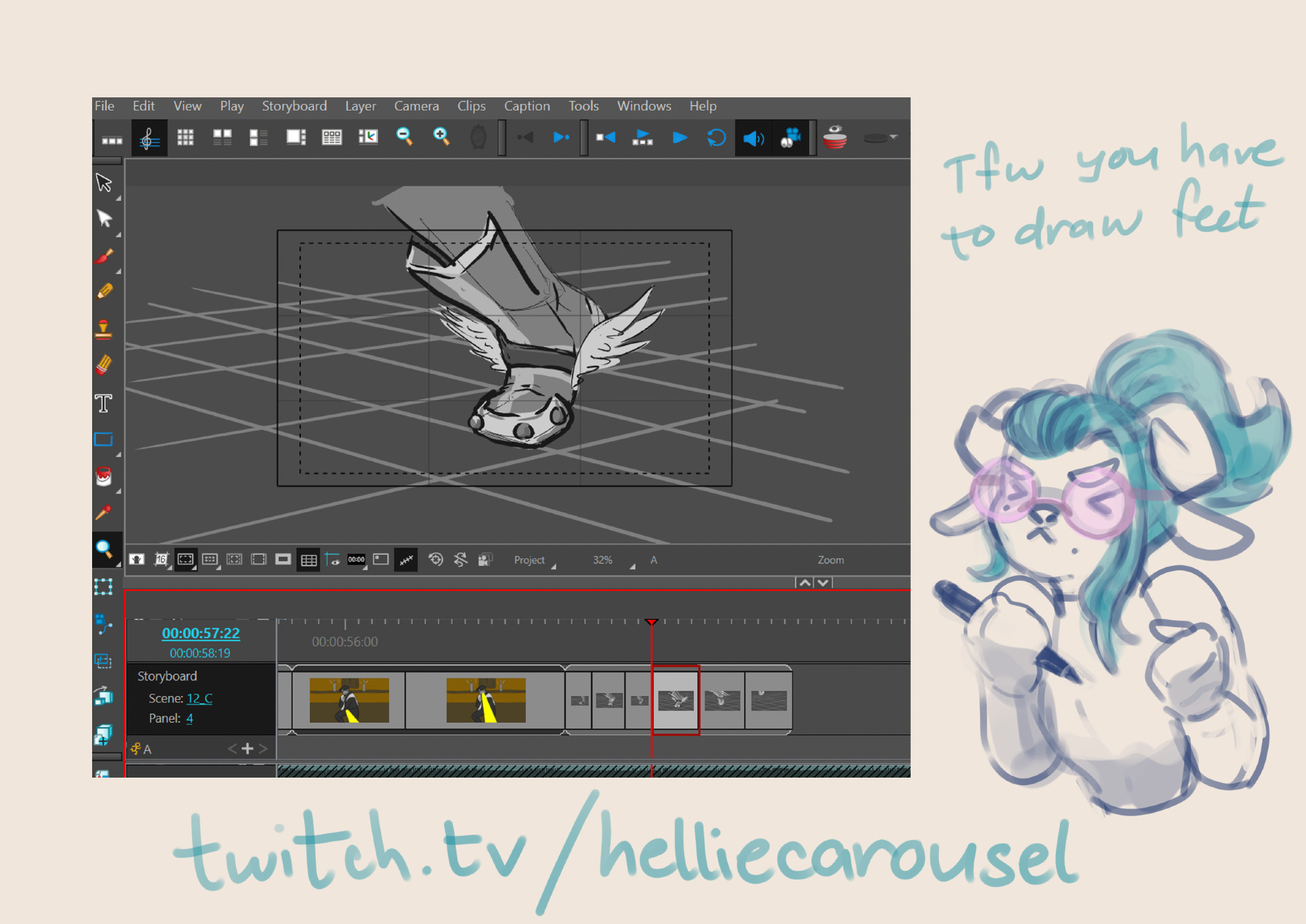The height and width of the screenshot is (924, 1306).
Task: Open the Timeline workspace treble clef icon
Action: pyautogui.click(x=149, y=138)
